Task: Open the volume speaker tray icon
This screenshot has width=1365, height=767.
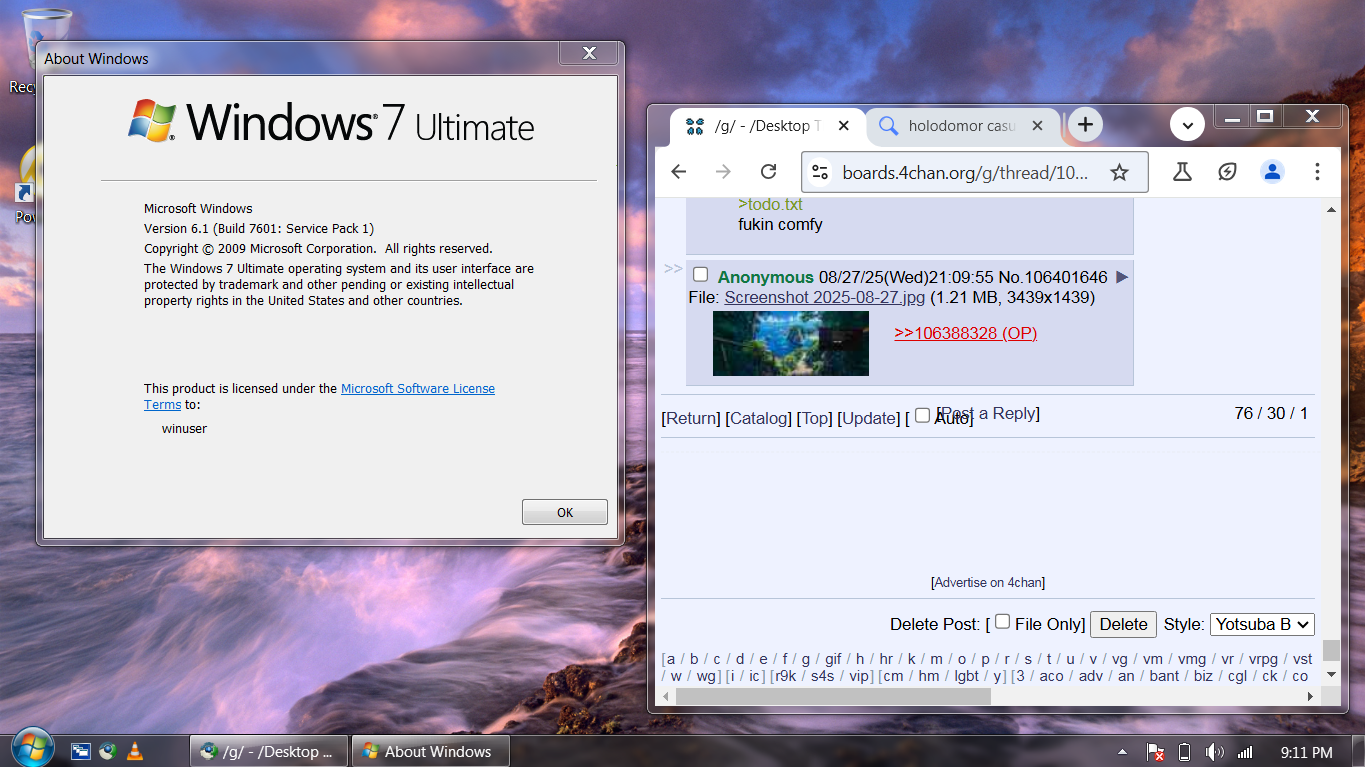Action: (x=1215, y=752)
